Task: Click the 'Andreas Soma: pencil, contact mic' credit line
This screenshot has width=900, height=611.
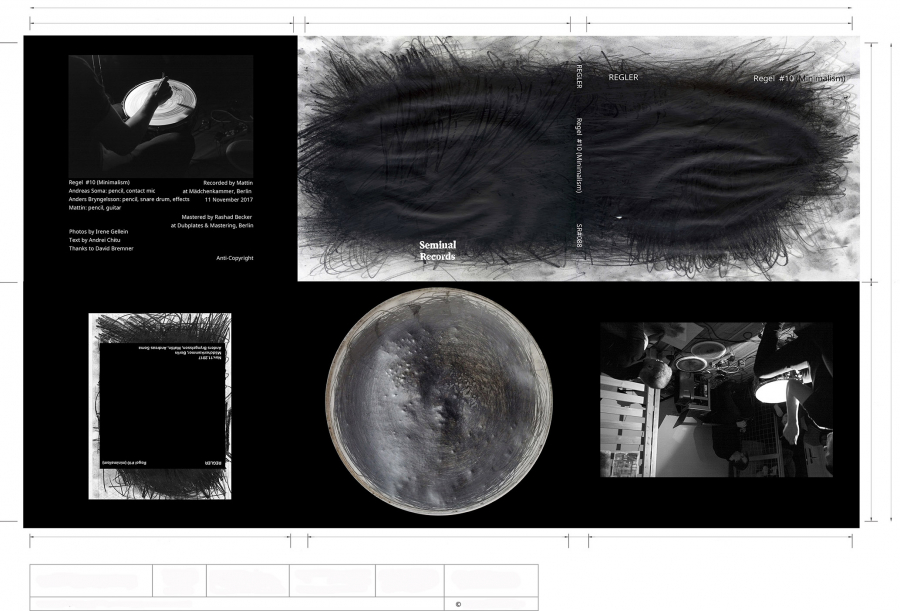Action: [112, 191]
